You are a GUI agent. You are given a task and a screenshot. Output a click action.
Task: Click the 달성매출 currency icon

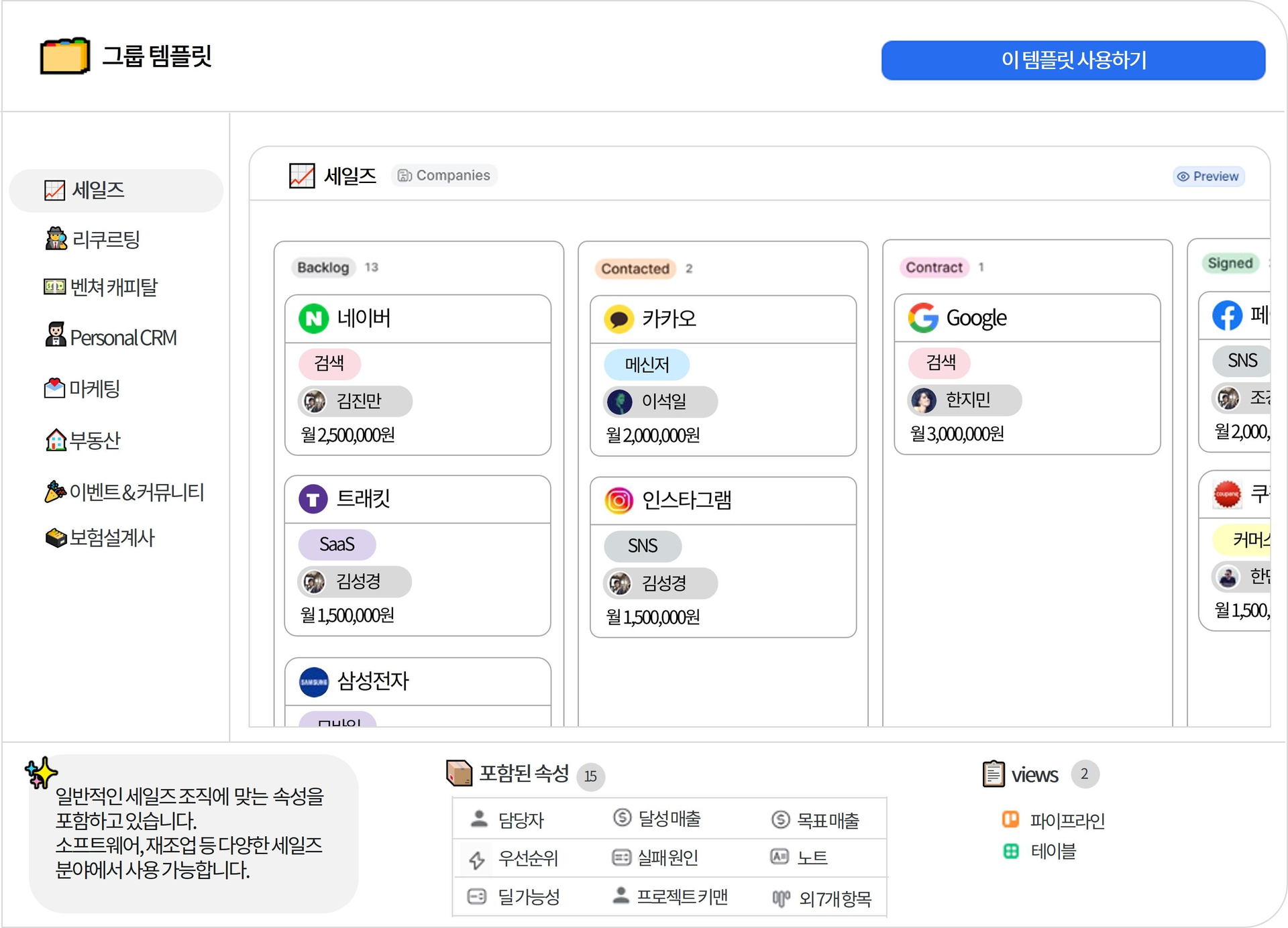point(622,817)
